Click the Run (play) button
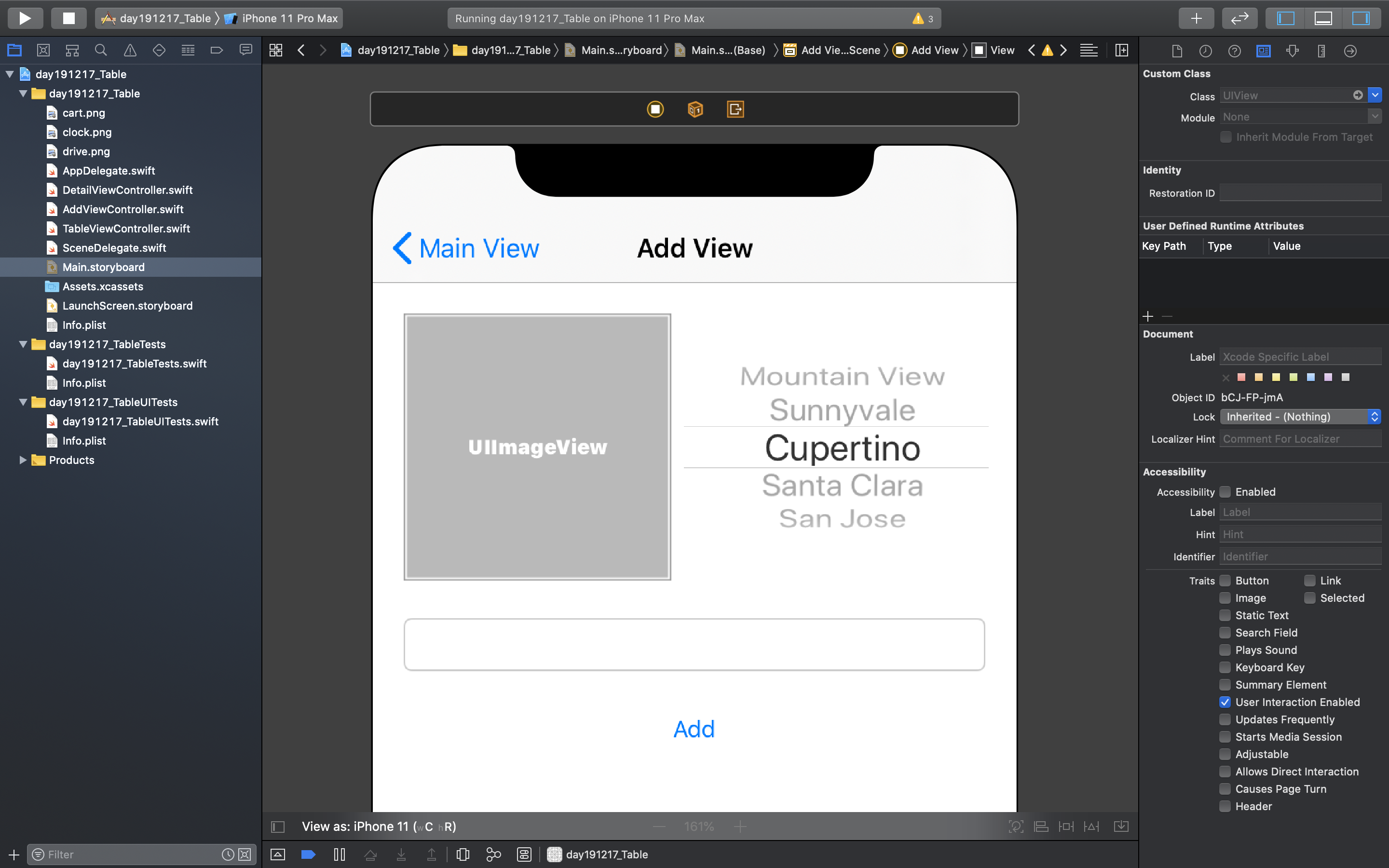 tap(25, 18)
